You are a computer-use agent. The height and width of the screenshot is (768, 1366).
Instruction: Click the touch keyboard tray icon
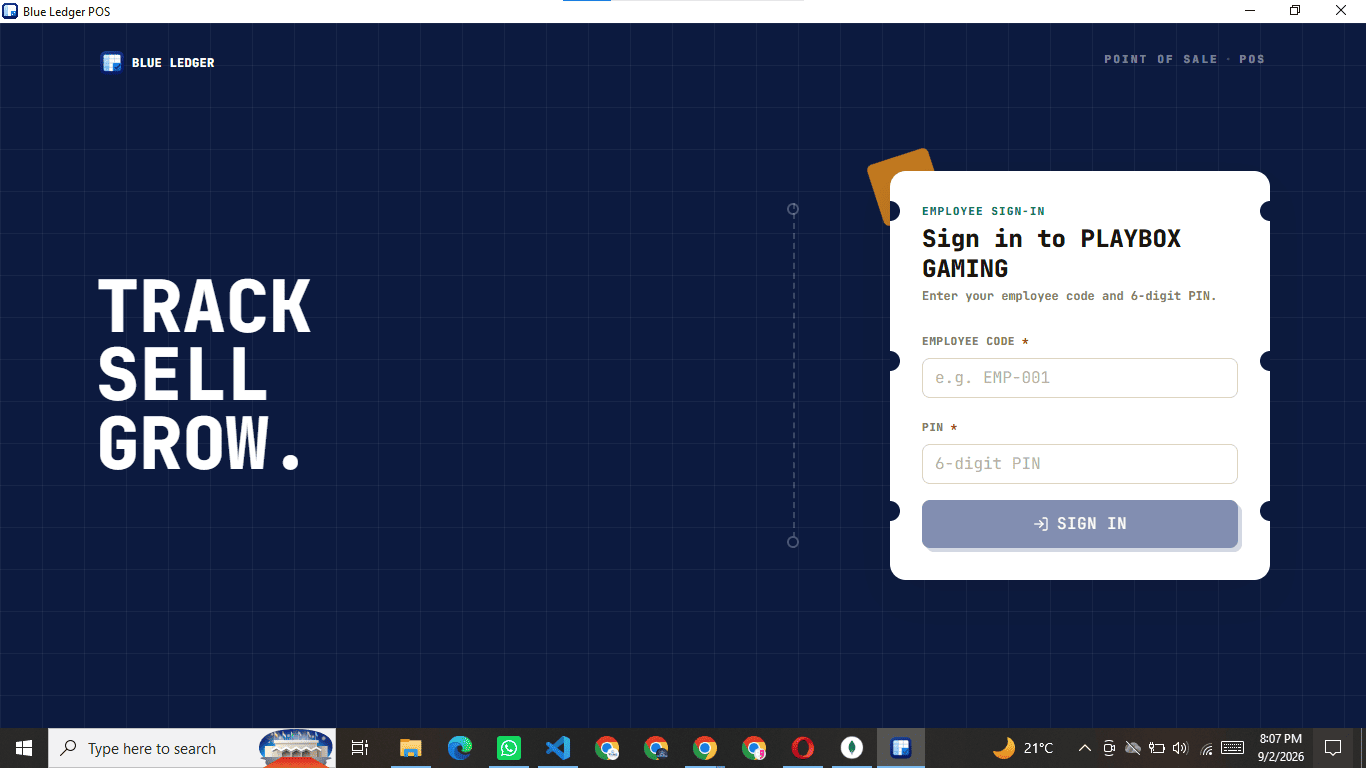click(x=1233, y=748)
